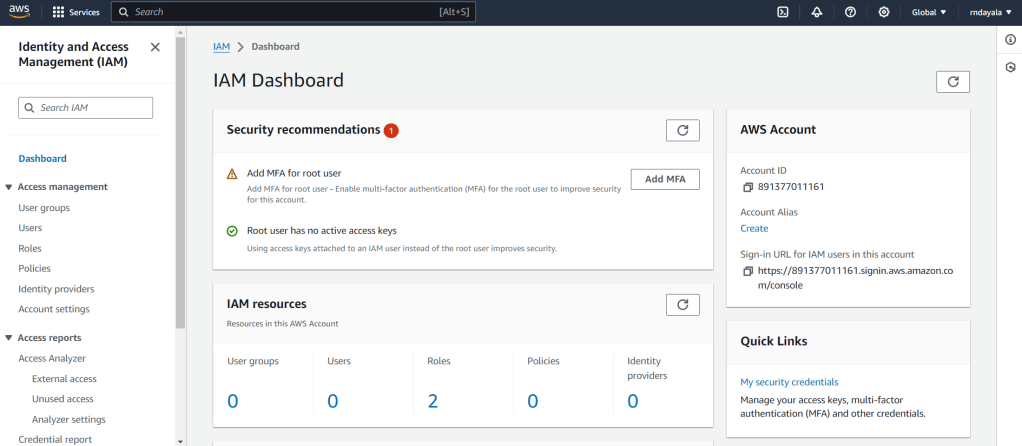Open the notifications bell icon
This screenshot has width=1022, height=446.
coord(817,12)
